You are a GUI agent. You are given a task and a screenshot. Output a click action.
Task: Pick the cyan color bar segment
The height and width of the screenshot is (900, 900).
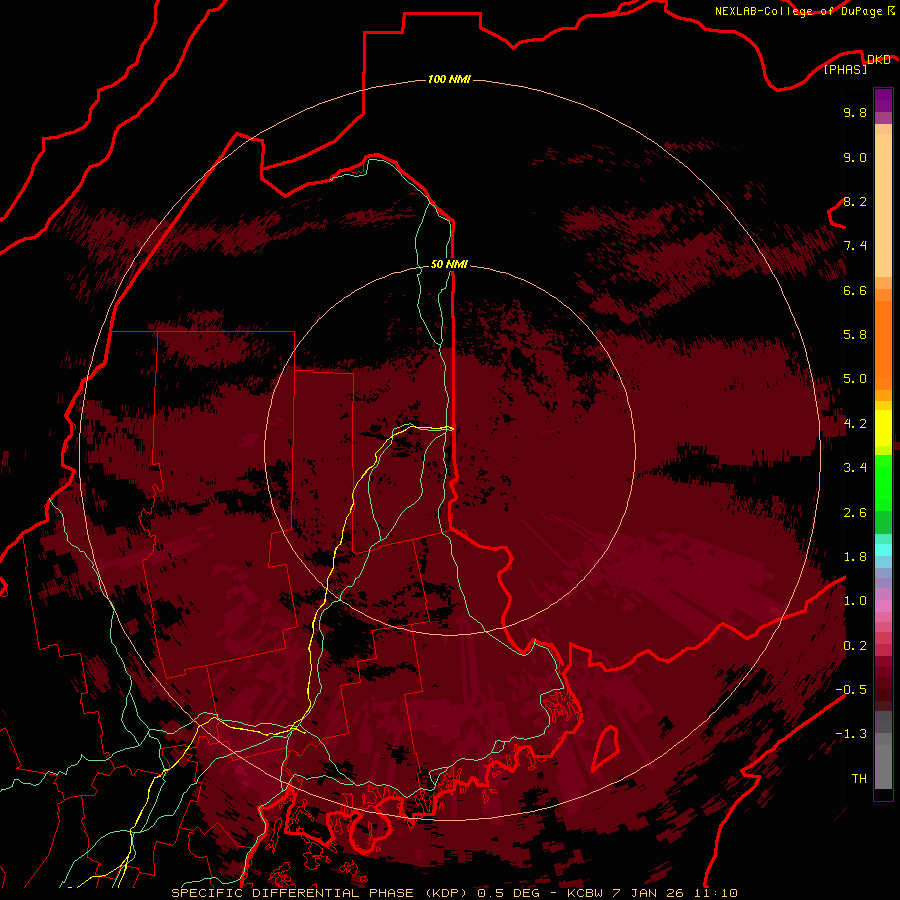pos(883,550)
